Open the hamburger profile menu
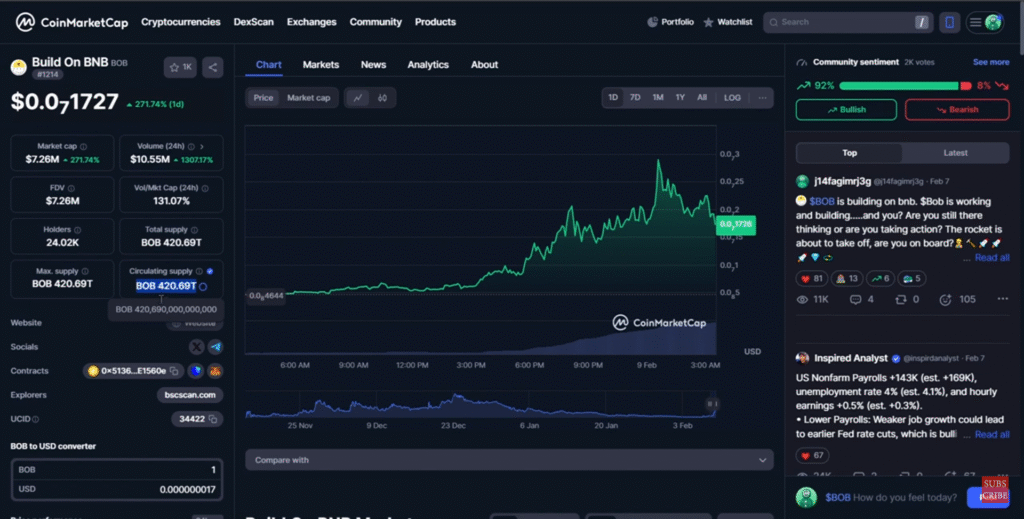The image size is (1024, 519). 985,22
